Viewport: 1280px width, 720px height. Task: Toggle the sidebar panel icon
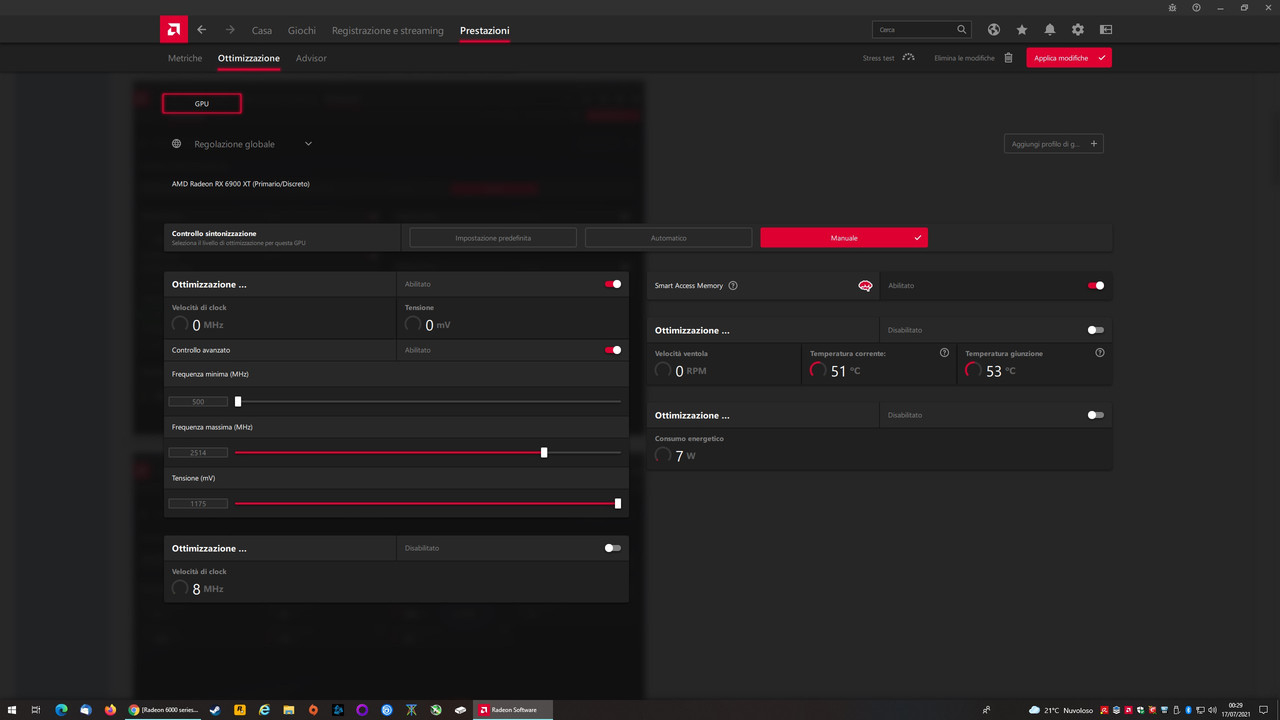click(1106, 30)
